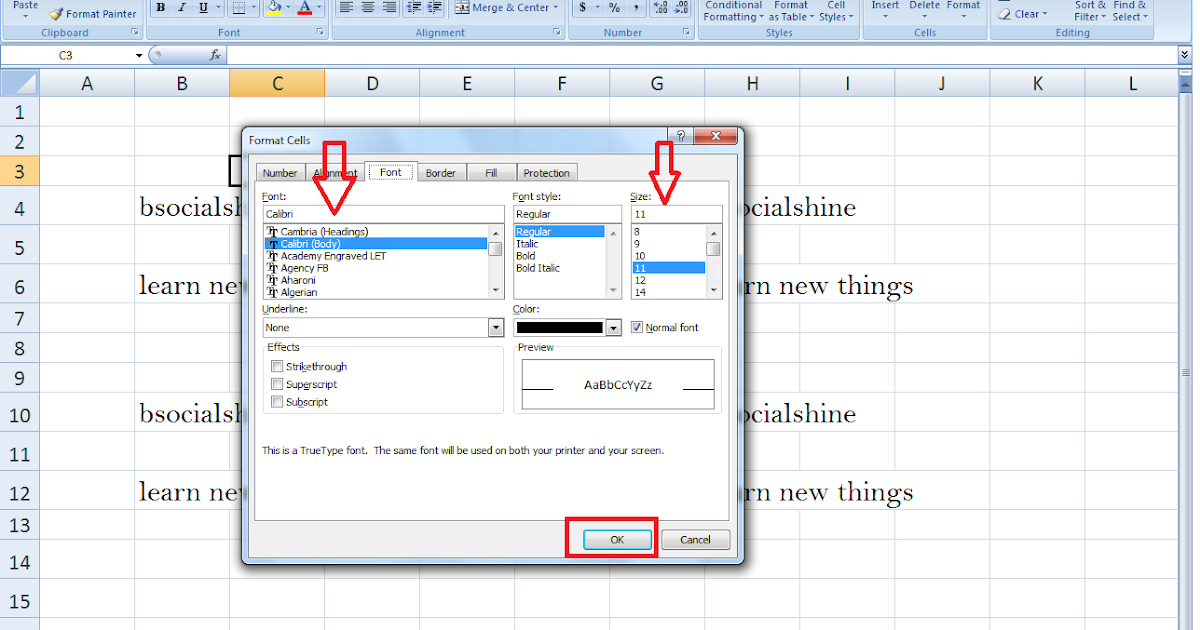The width and height of the screenshot is (1200, 630).
Task: Confirm the dialog with OK
Action: [617, 539]
